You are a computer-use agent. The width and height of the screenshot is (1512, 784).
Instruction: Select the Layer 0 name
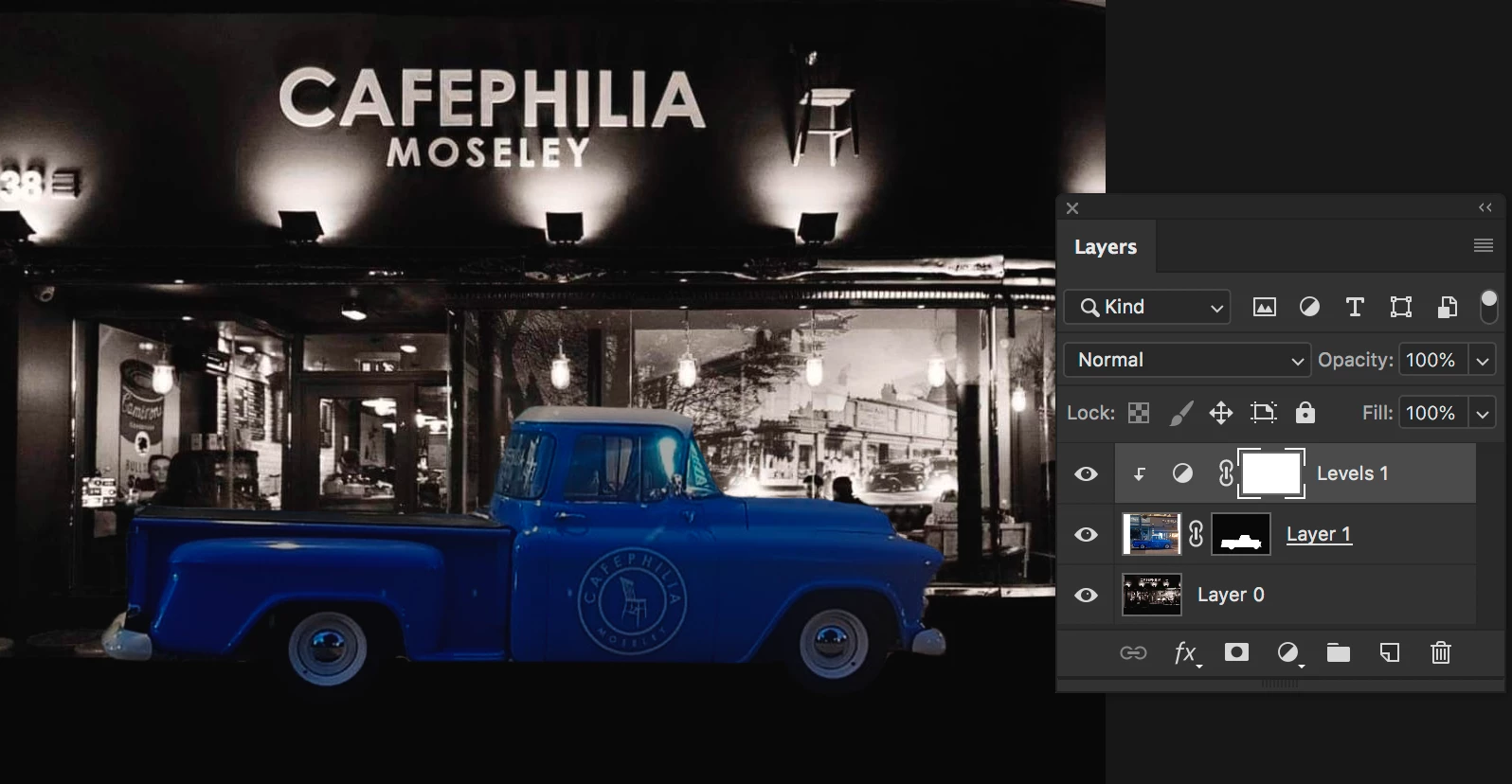click(1231, 595)
